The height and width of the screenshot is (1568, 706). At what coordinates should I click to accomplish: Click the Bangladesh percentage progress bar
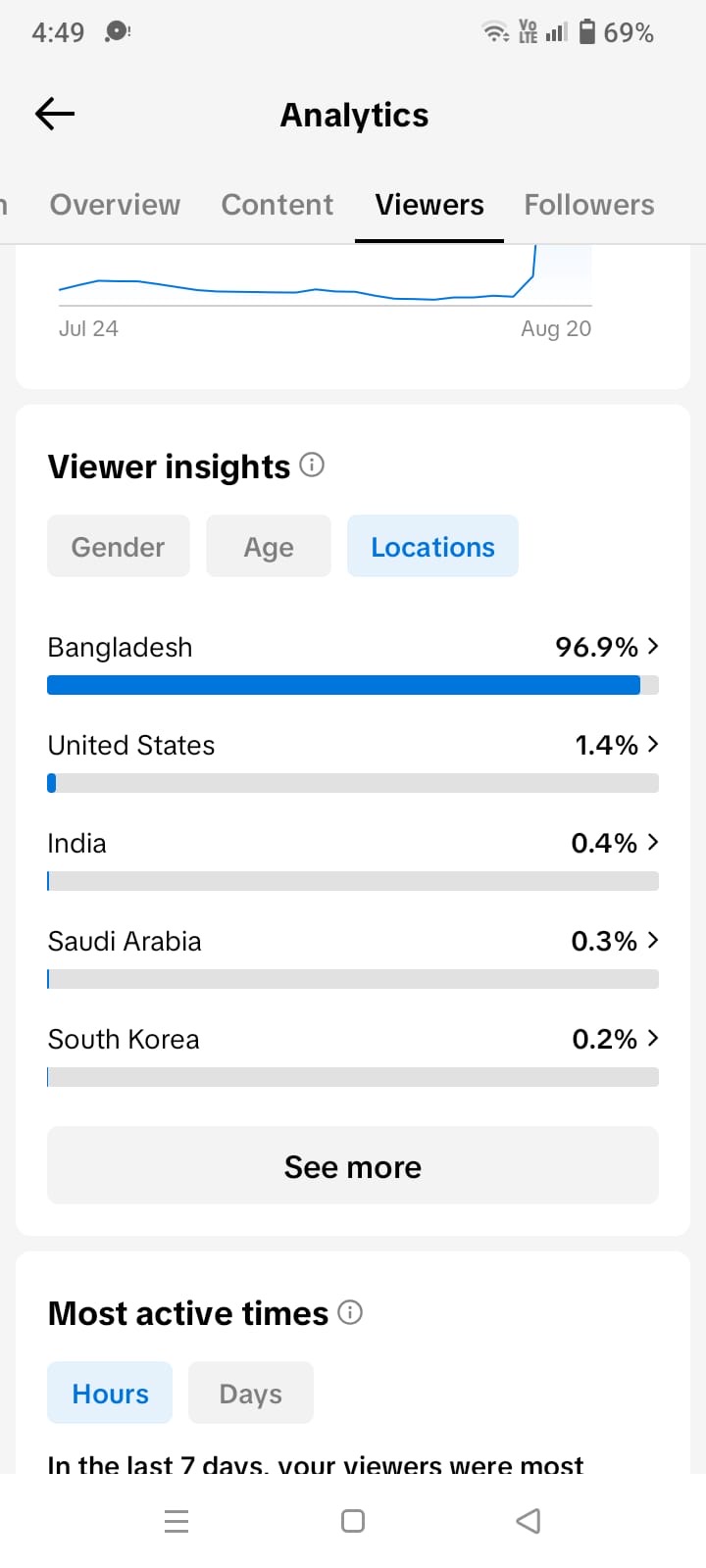point(353,685)
